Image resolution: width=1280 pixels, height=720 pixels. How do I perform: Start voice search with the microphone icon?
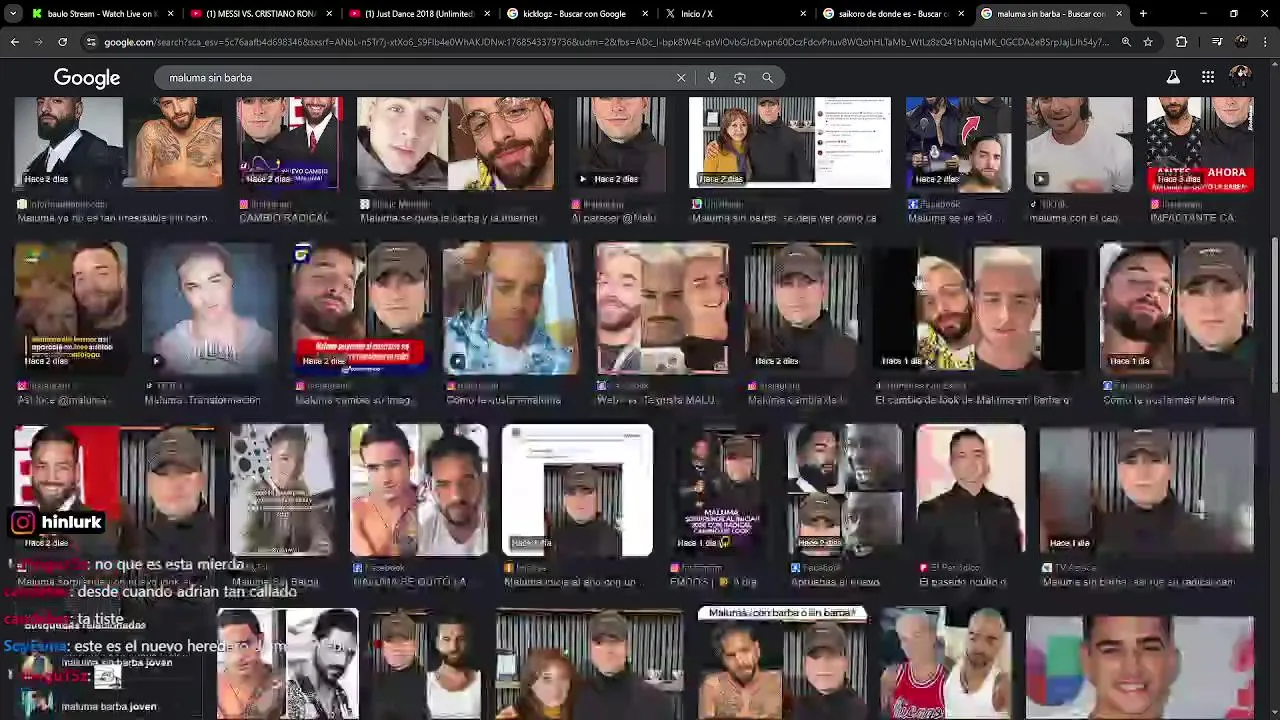(x=712, y=78)
